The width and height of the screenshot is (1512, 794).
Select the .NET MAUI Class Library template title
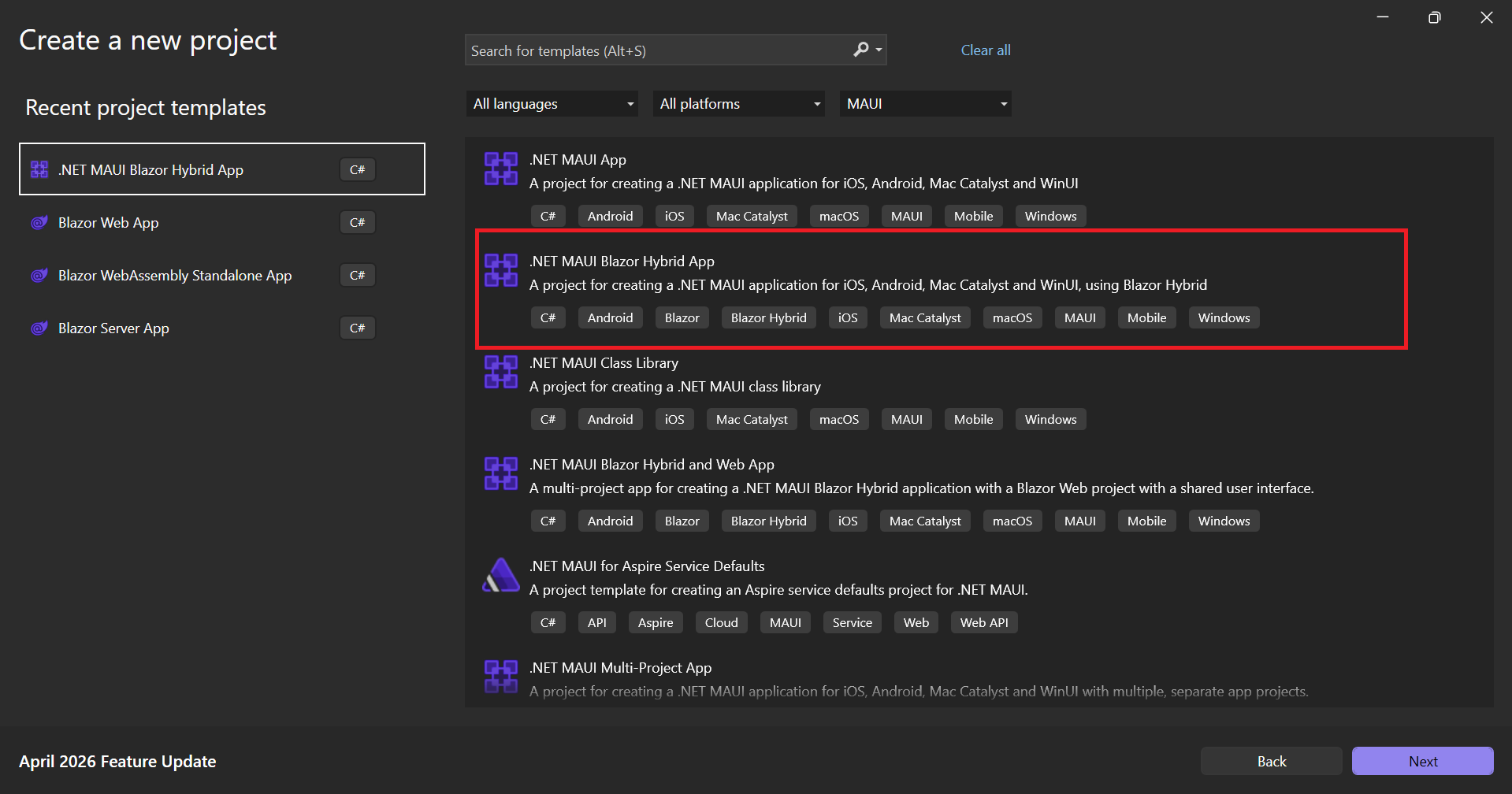click(x=604, y=363)
